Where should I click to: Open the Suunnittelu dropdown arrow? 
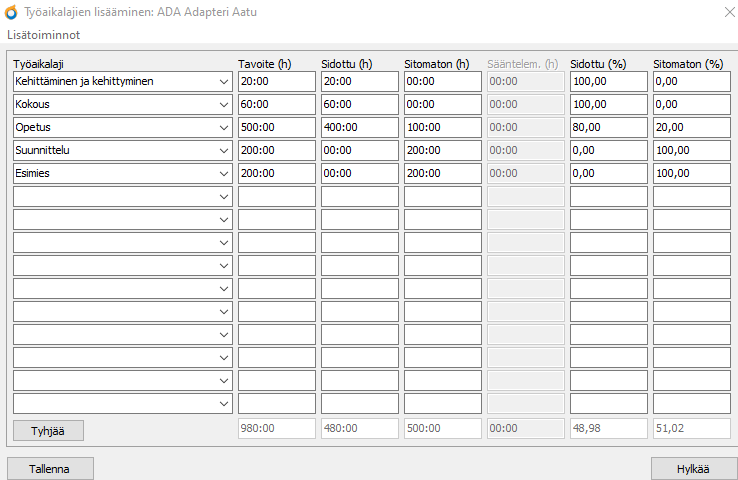(x=223, y=150)
